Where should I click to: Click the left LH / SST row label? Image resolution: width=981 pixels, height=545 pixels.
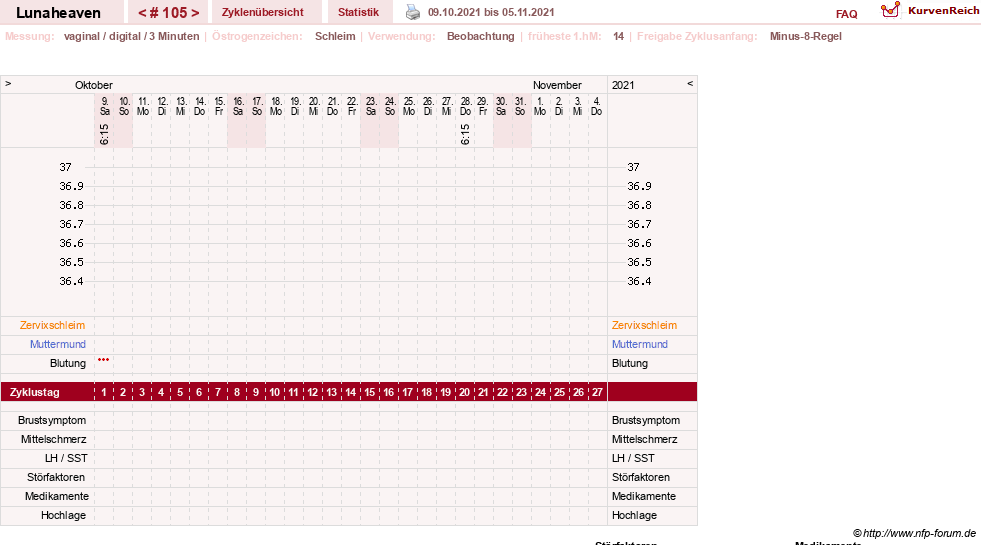coord(66,458)
